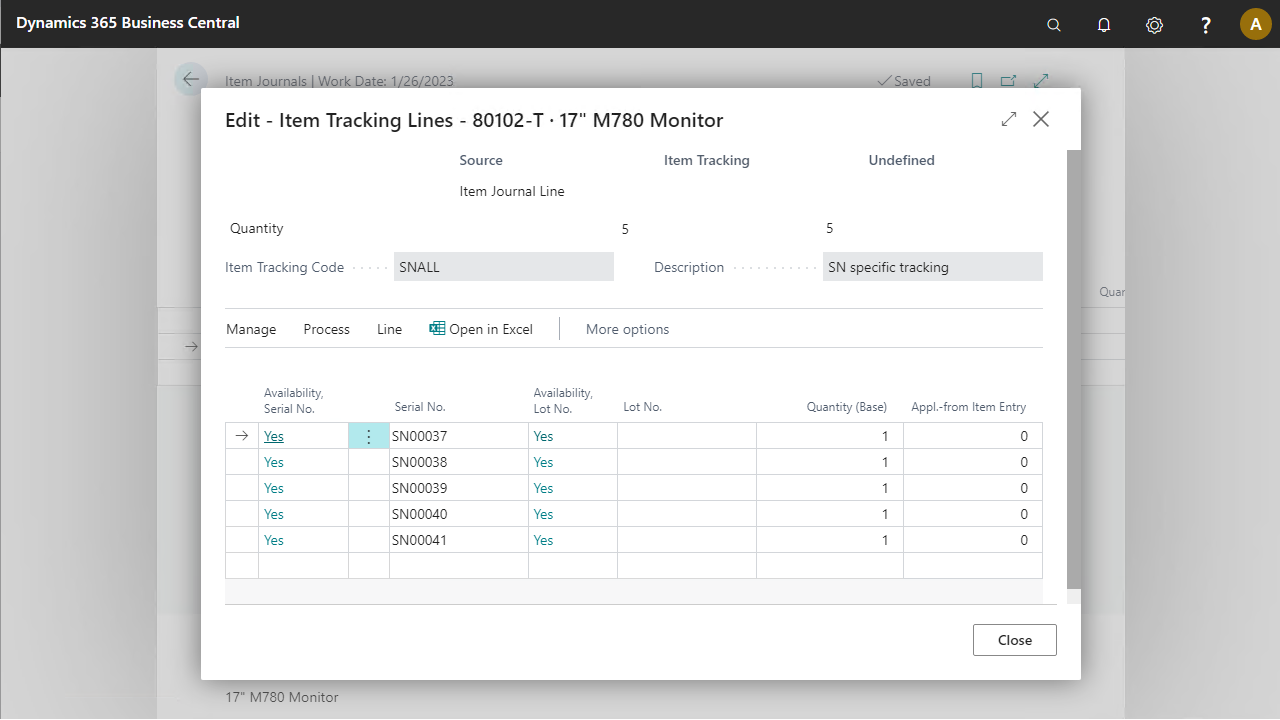
Task: Open the notifications bell
Action: (1104, 25)
